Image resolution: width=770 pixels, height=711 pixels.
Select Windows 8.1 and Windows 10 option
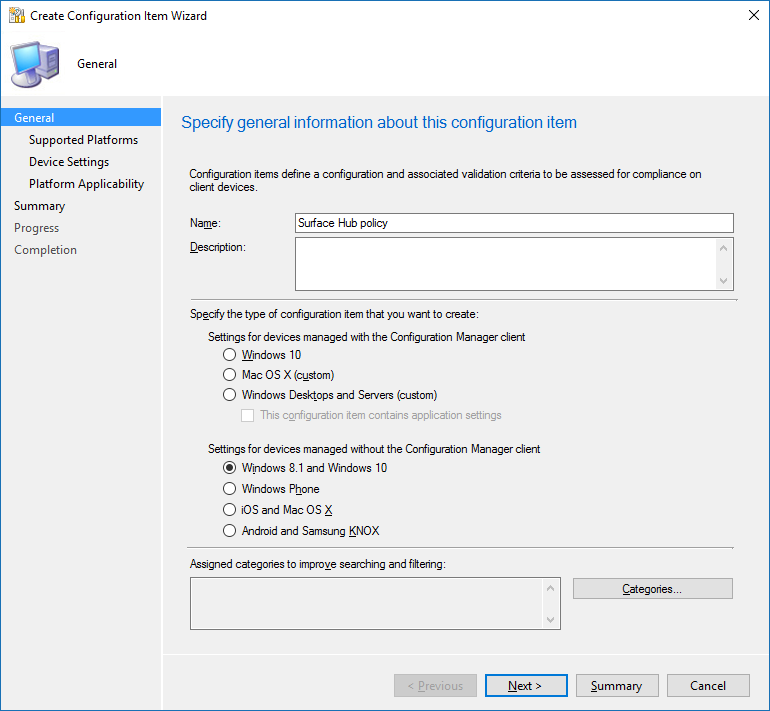[x=230, y=468]
